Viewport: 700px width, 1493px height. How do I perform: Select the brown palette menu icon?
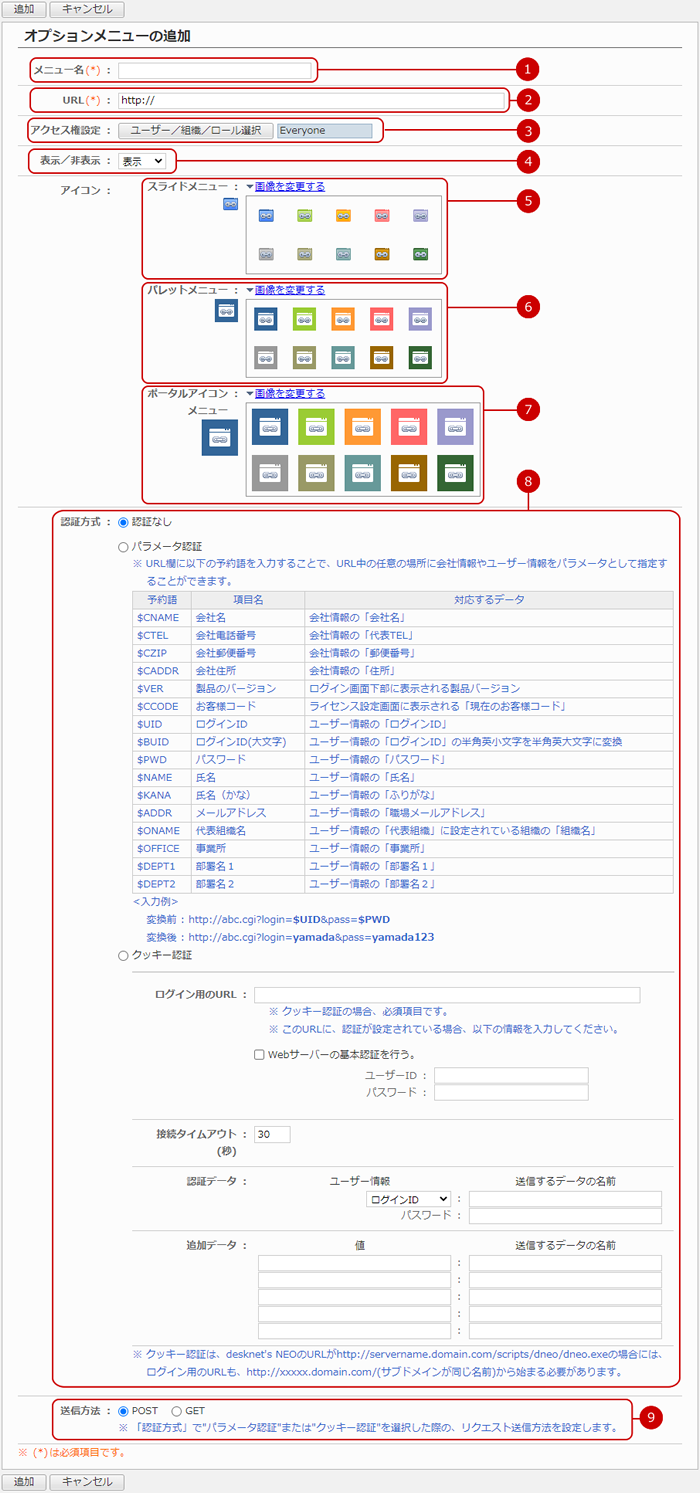point(382,358)
